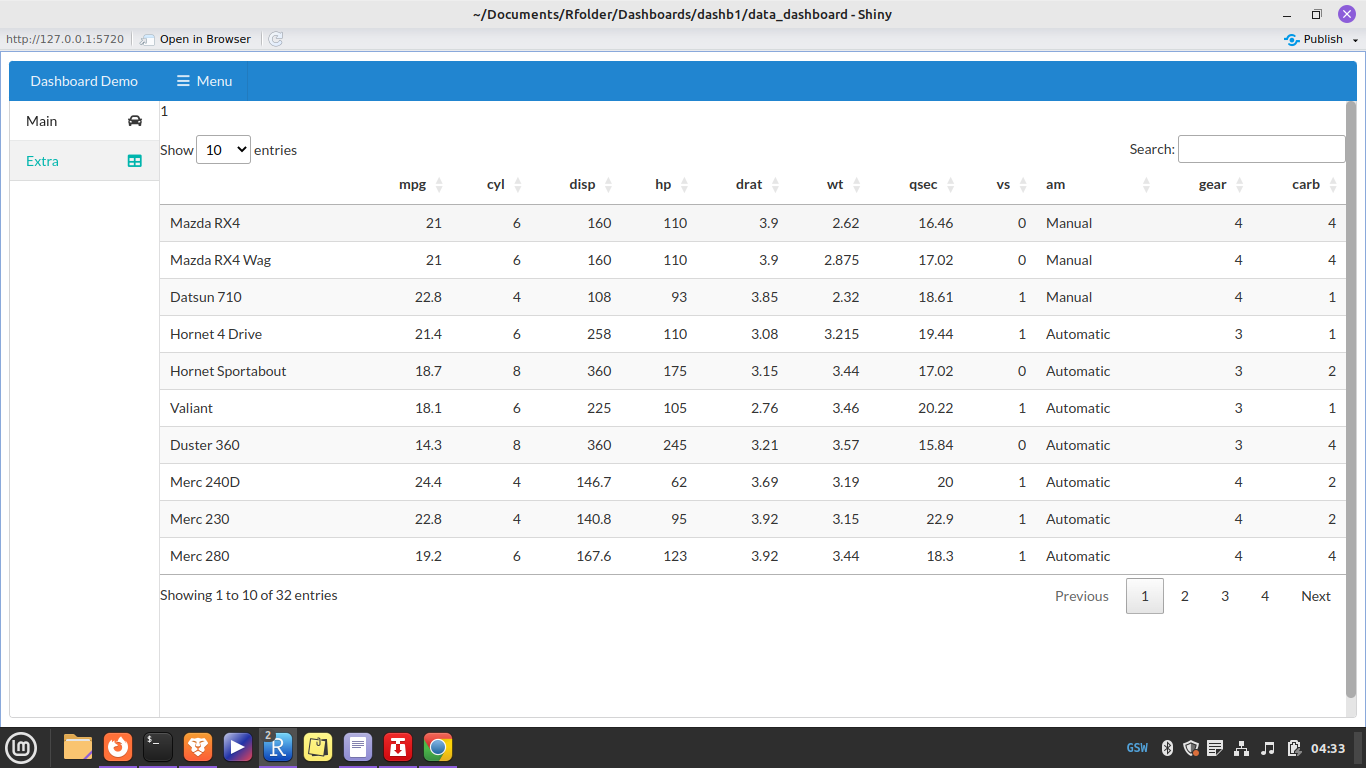
Task: Open the Publish dropdown arrow
Action: coord(1355,39)
